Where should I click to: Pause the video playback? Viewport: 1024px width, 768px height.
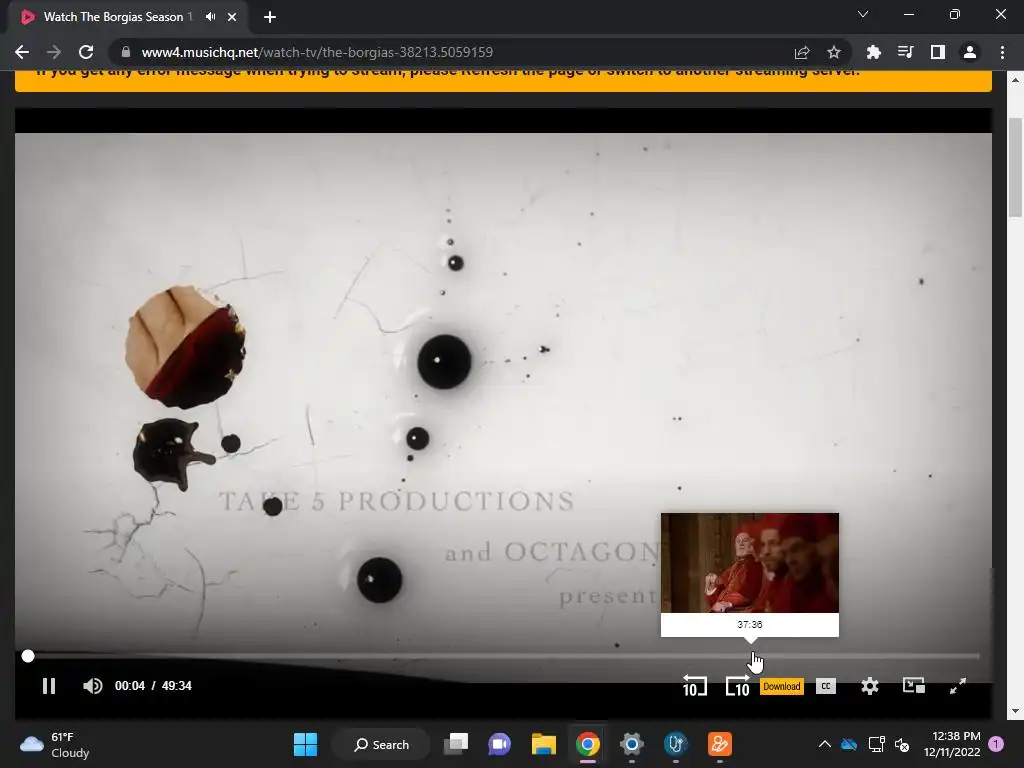pos(49,686)
